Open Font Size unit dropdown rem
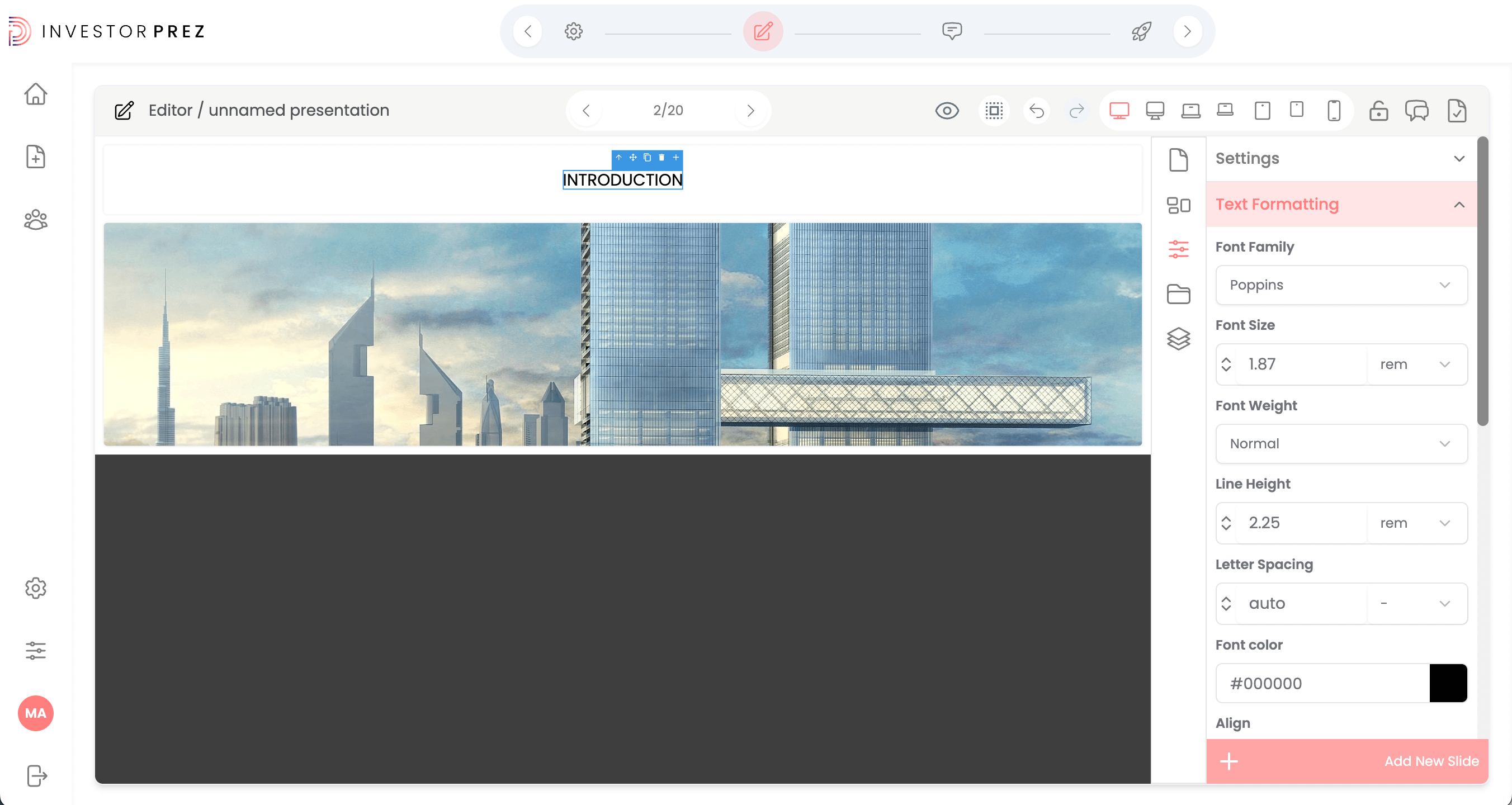 pyautogui.click(x=1416, y=364)
